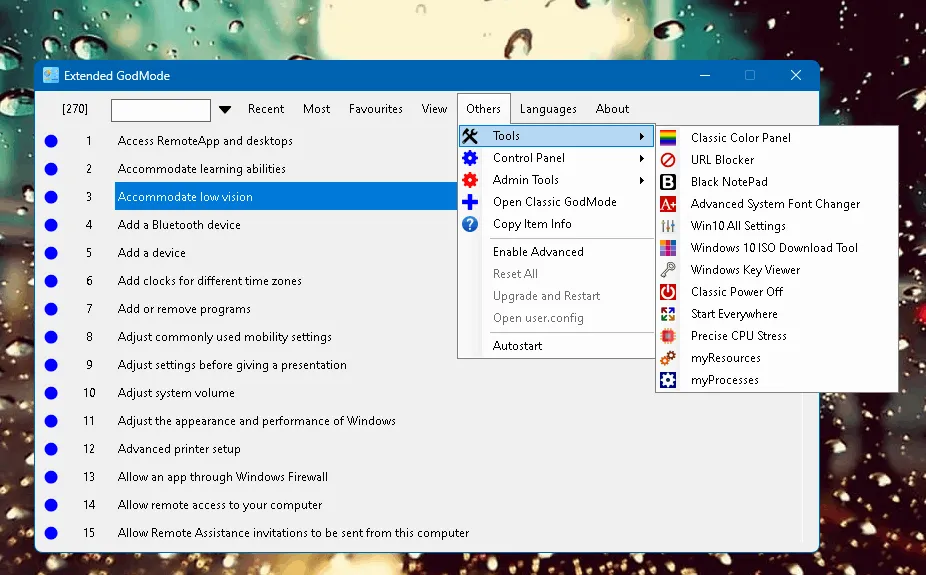Click the Precise CPU Stress chip icon
The image size is (926, 575).
(x=669, y=336)
